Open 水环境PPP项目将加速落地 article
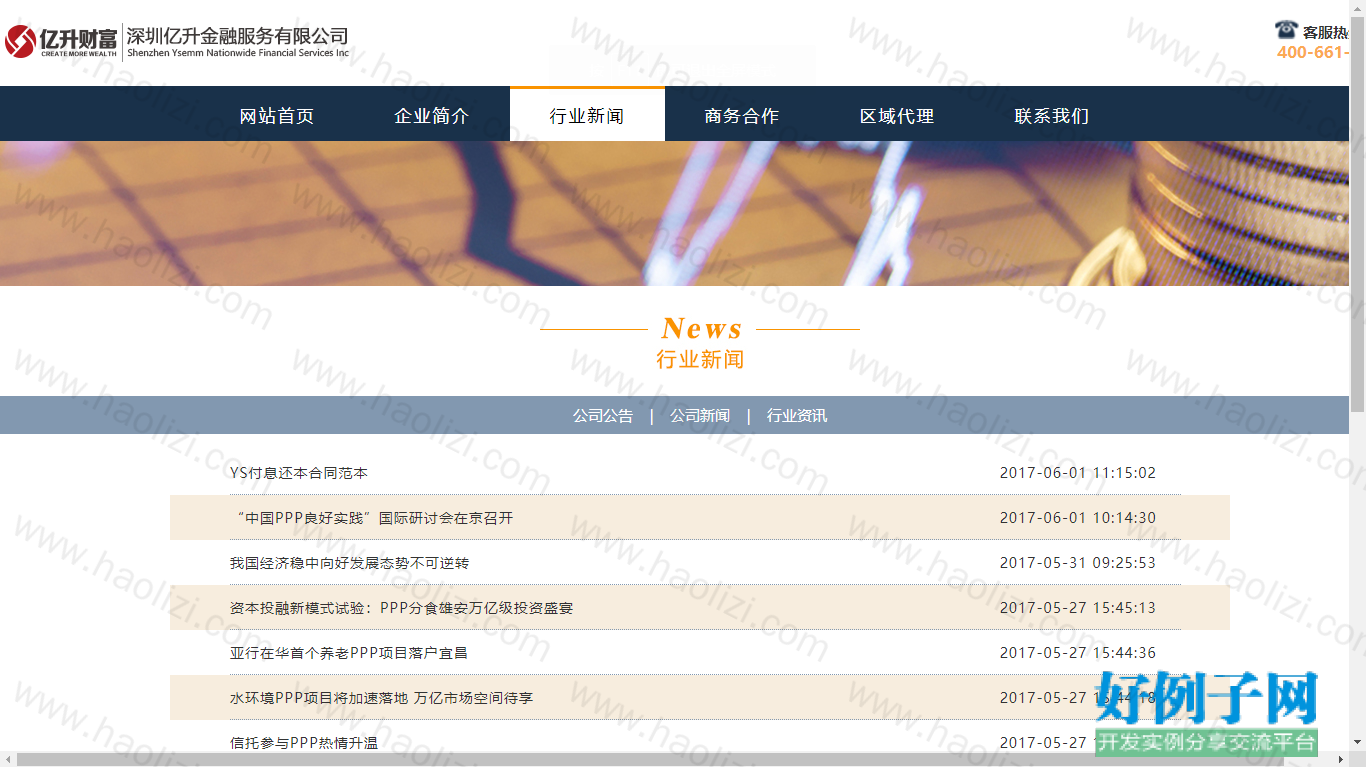 pyautogui.click(x=381, y=698)
